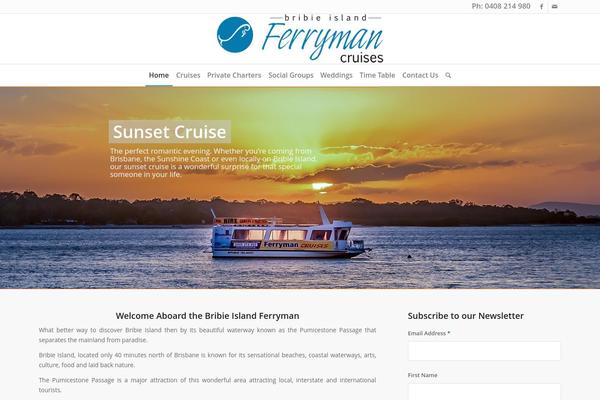The image size is (600, 400).
Task: Click the Welcome Aboard heading
Action: point(207,316)
